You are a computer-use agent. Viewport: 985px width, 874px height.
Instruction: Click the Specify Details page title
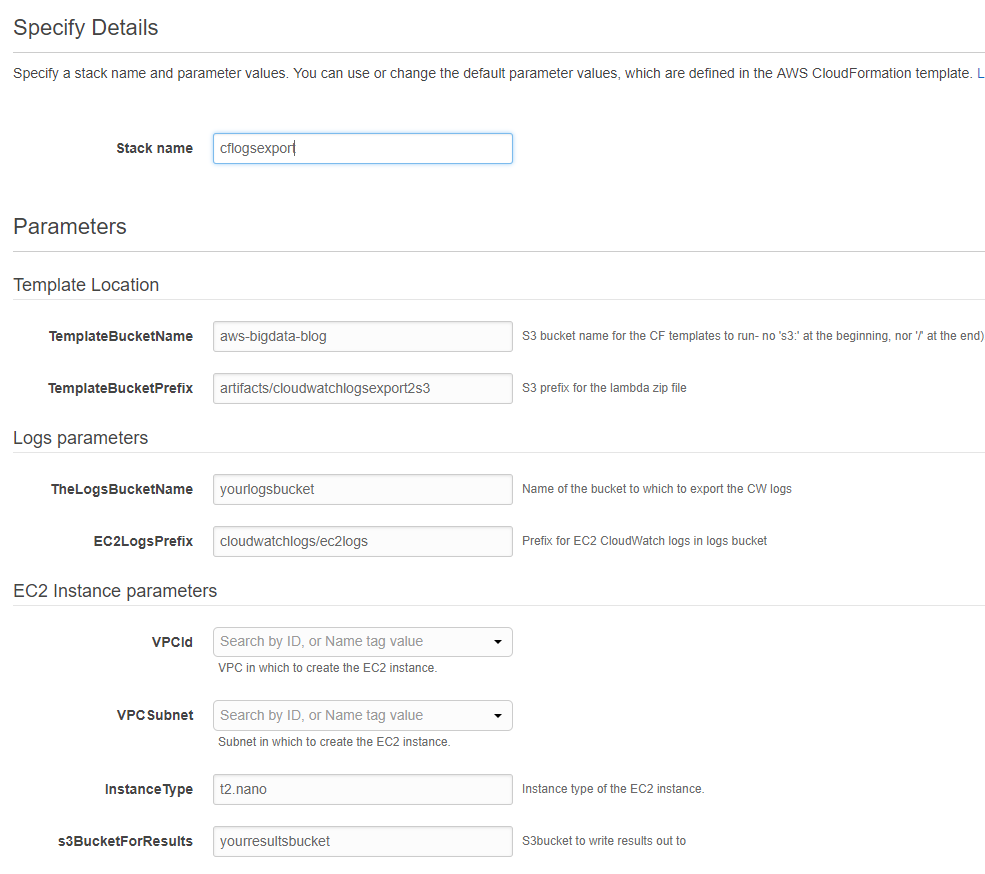click(x=85, y=28)
